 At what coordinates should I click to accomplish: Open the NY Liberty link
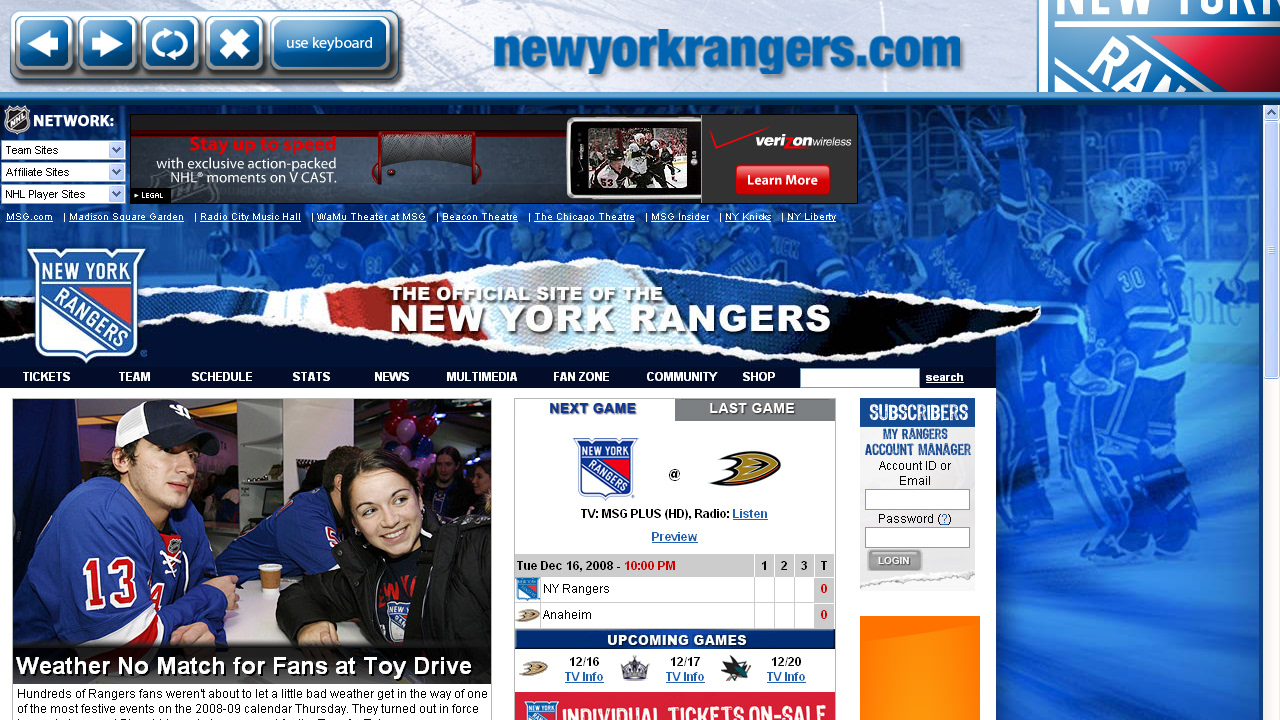coord(811,217)
